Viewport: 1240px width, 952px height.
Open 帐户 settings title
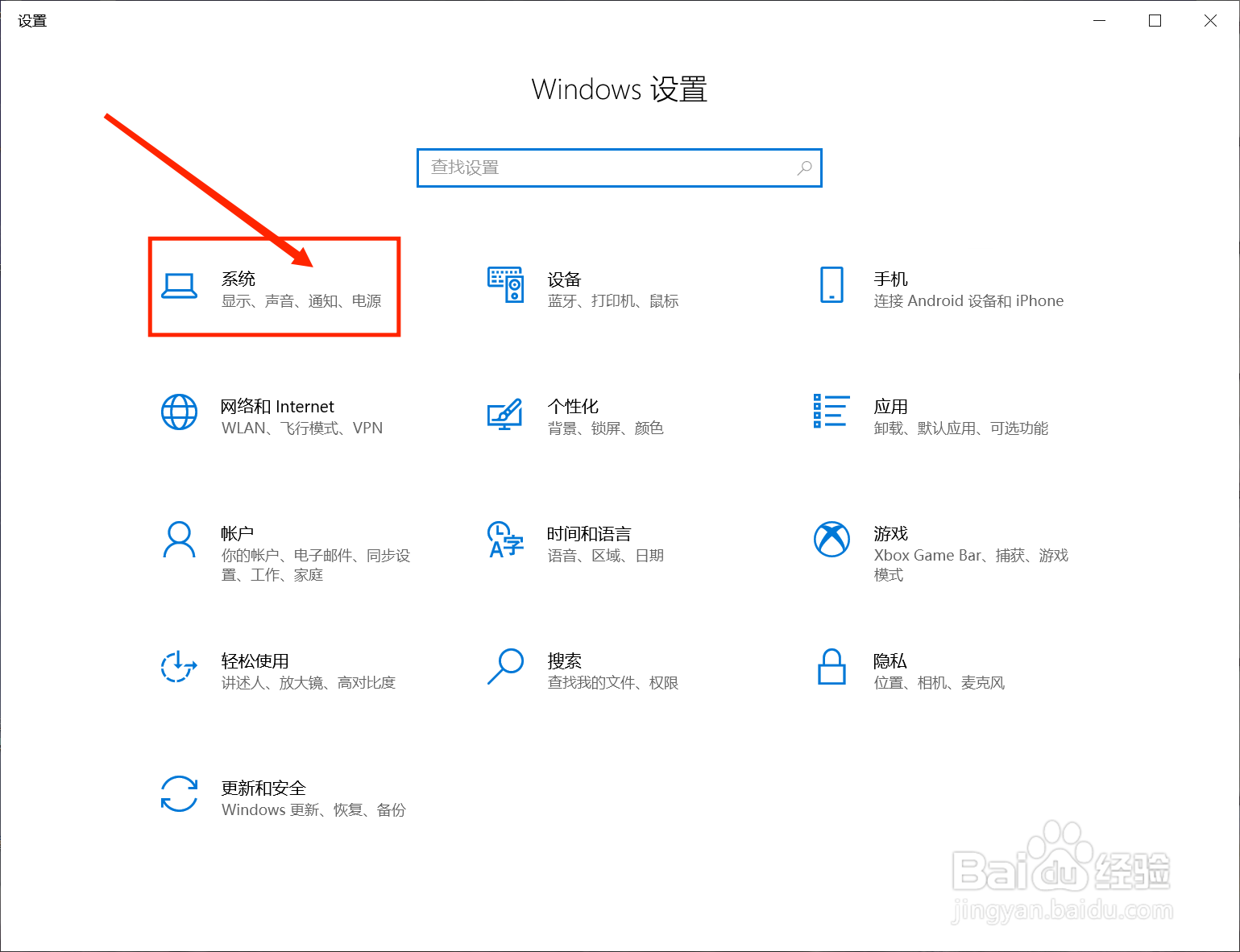[238, 533]
